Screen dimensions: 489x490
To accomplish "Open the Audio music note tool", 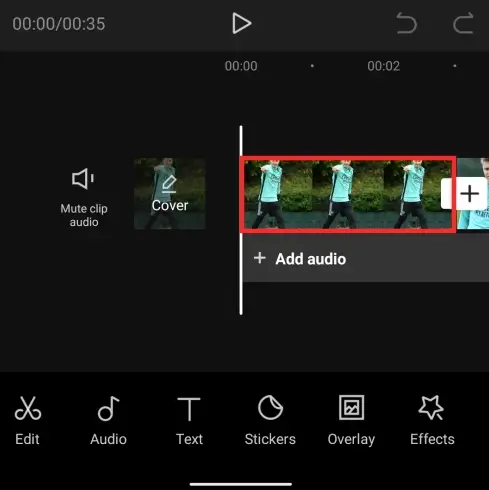I will (x=108, y=421).
